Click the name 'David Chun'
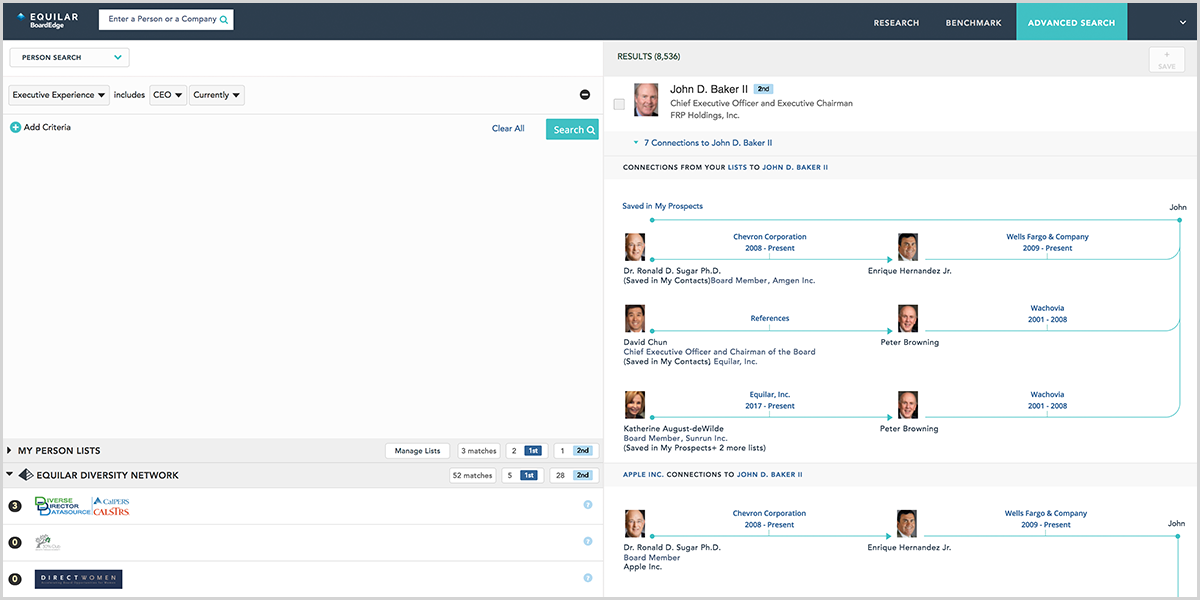Screen dimensions: 1200x600 [x=645, y=343]
